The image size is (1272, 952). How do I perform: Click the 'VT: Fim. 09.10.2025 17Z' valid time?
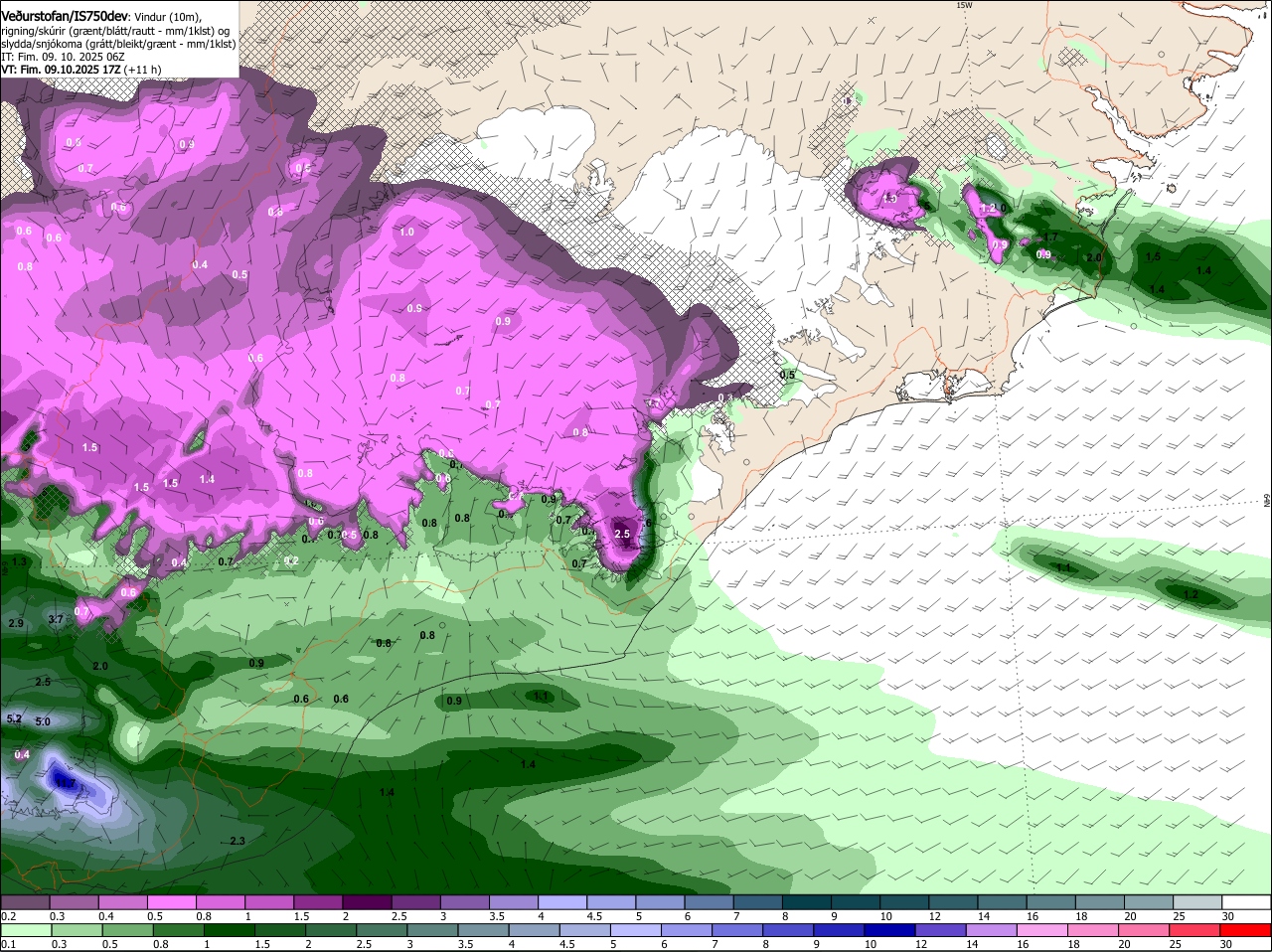61,70
